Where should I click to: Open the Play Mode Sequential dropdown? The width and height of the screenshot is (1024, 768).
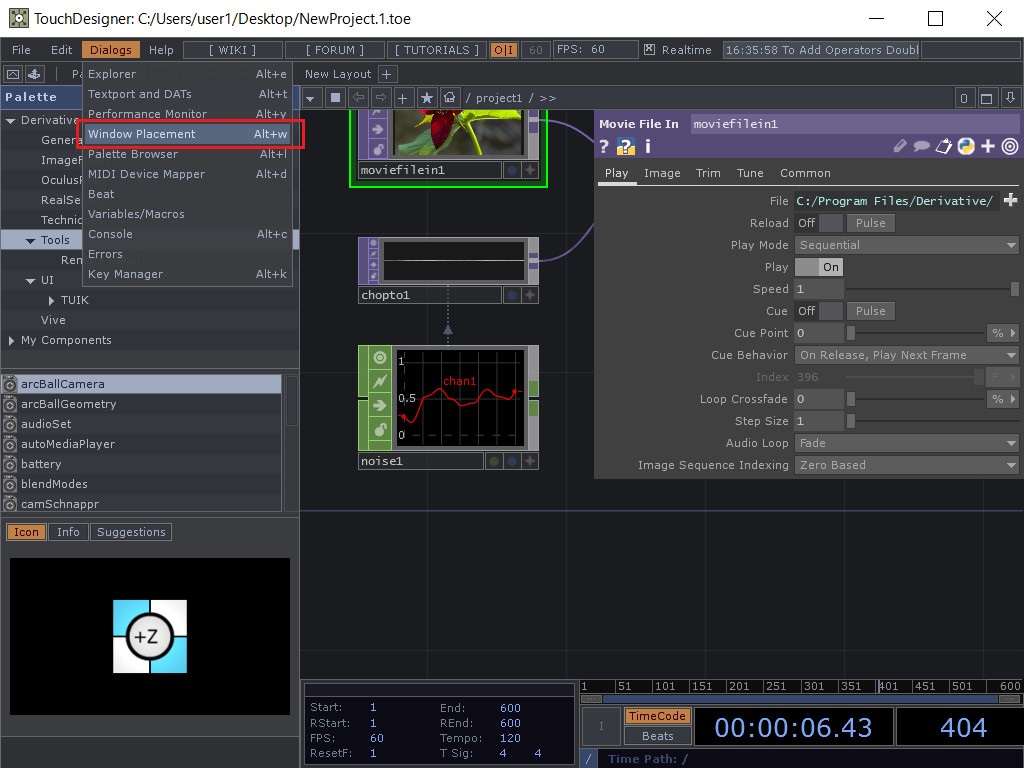[x=905, y=244]
